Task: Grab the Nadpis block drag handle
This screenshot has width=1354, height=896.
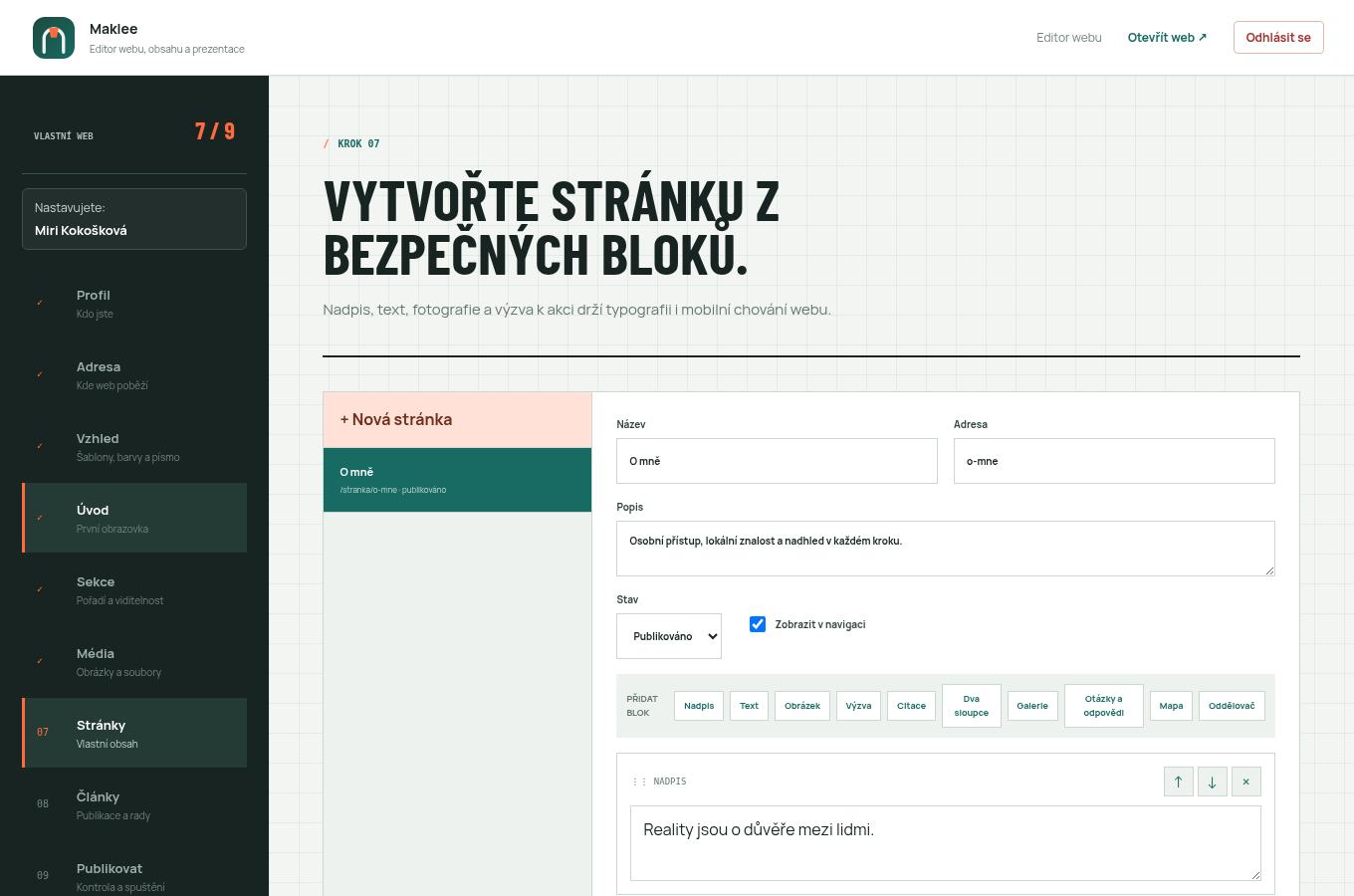Action: [639, 782]
